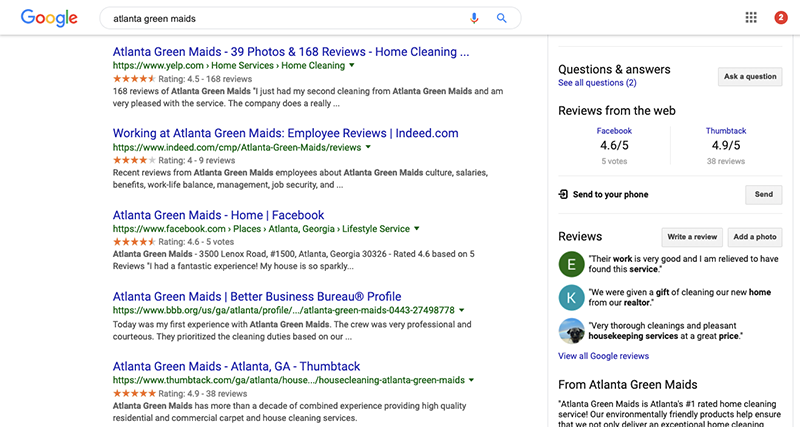The height and width of the screenshot is (427, 800).
Task: Click reviewer avatar letter K
Action: [x=571, y=298]
